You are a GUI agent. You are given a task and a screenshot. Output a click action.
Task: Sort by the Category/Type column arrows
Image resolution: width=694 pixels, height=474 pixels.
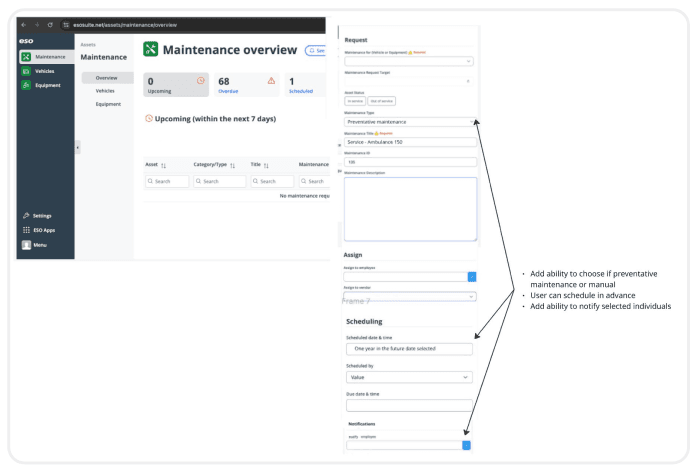232,165
